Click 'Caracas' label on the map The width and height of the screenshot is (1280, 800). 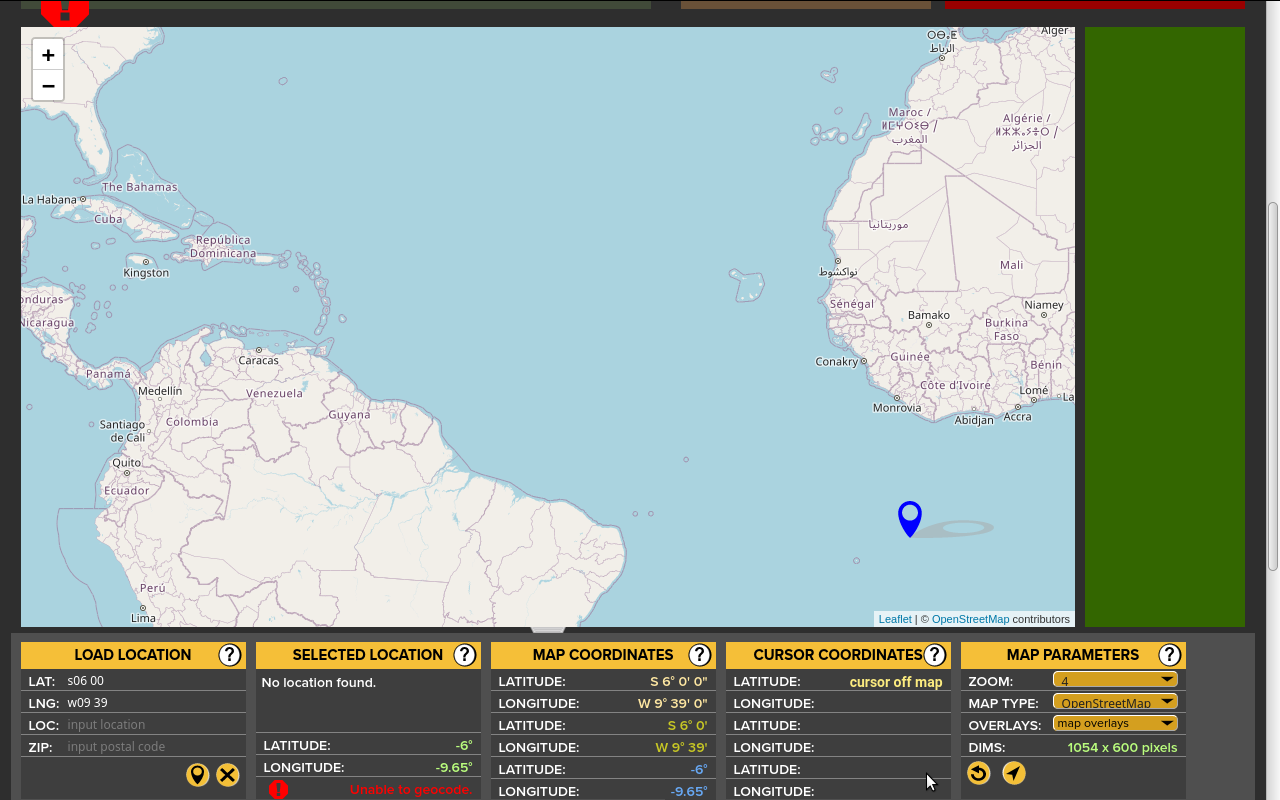click(258, 360)
